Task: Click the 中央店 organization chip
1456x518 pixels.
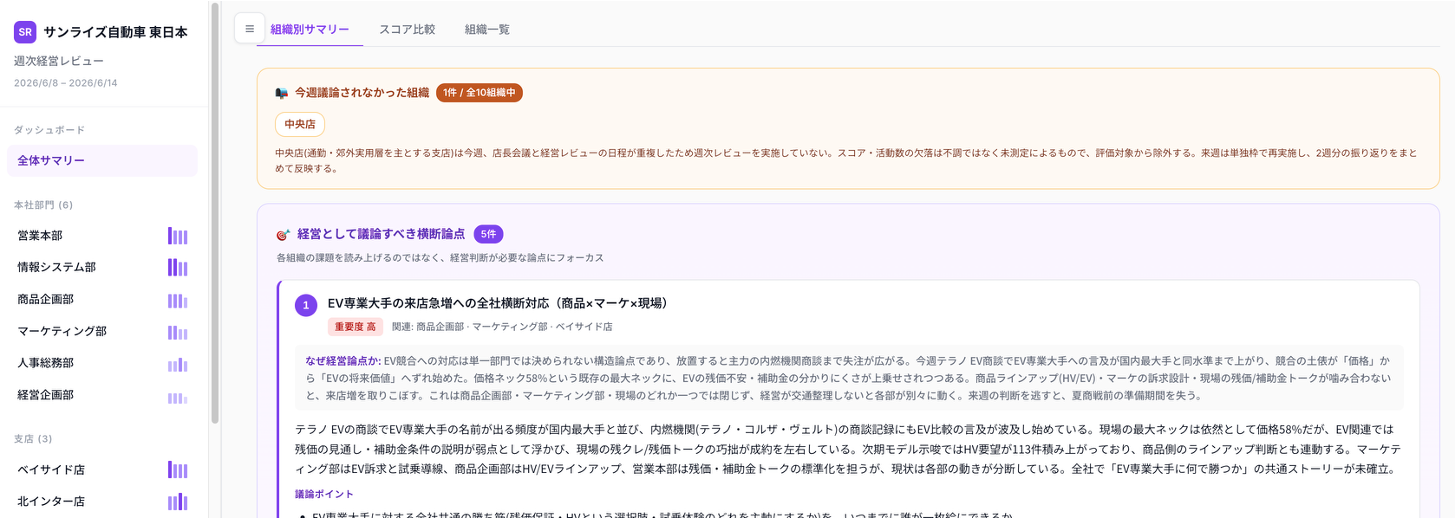Action: [300, 125]
